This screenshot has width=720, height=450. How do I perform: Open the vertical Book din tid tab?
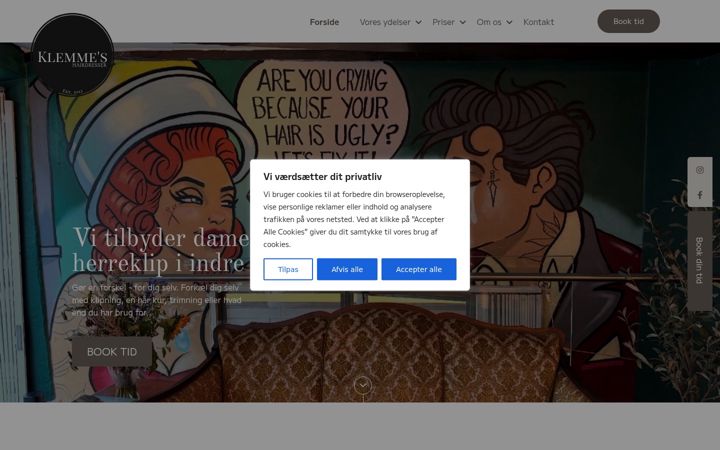pos(699,260)
